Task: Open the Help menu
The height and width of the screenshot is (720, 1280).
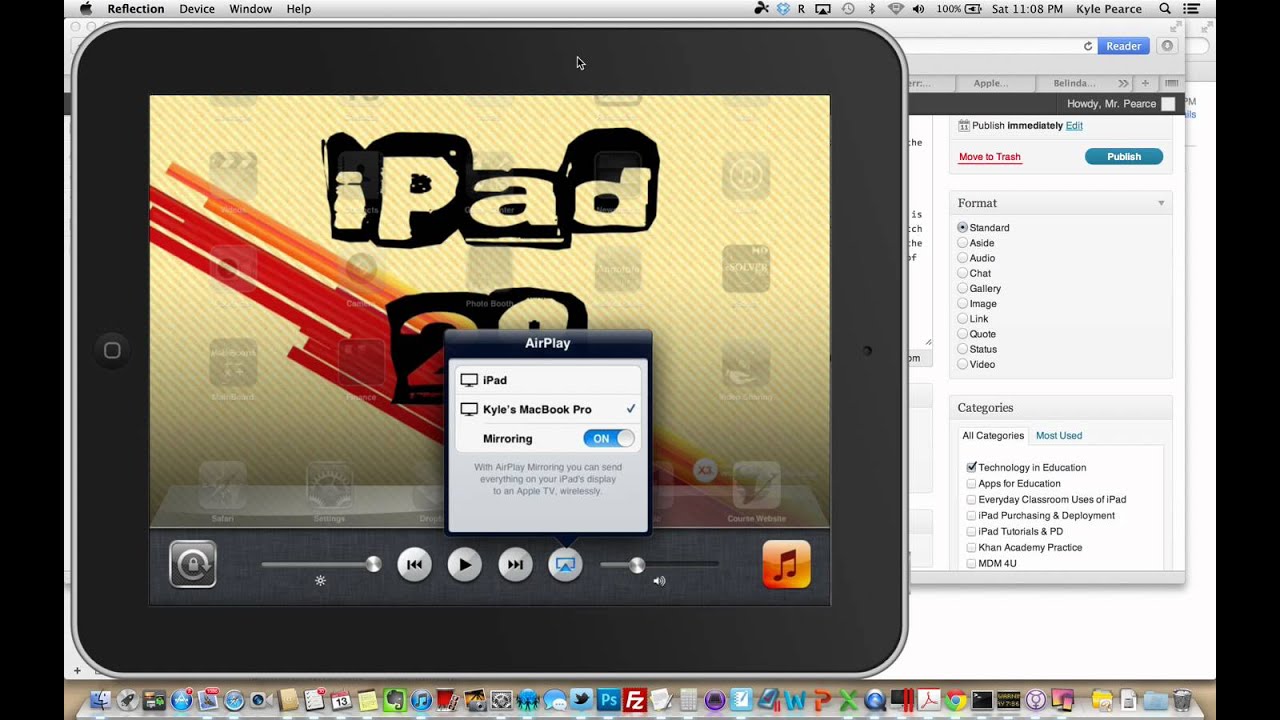Action: coord(299,9)
